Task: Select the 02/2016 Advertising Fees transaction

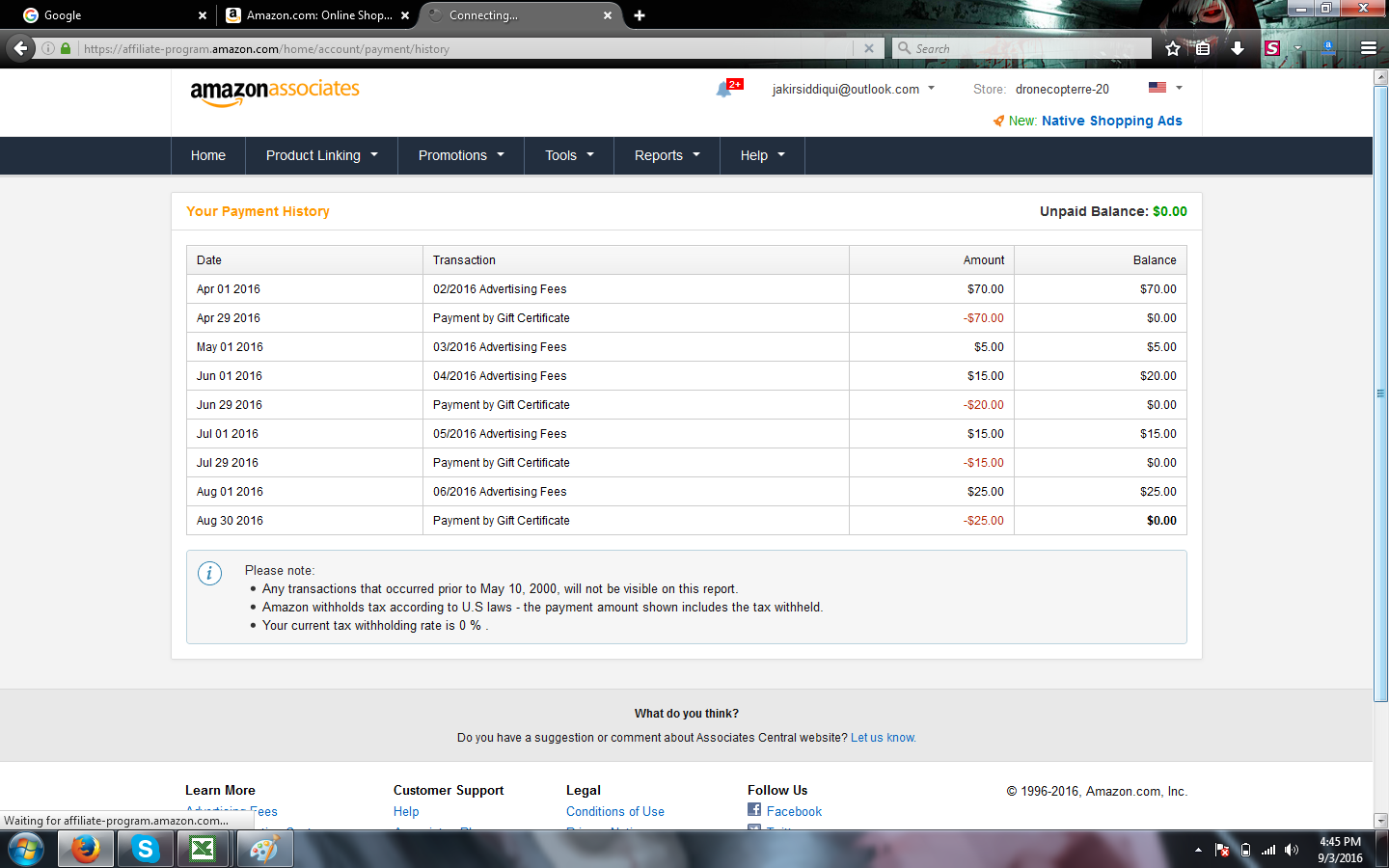Action: [x=500, y=289]
